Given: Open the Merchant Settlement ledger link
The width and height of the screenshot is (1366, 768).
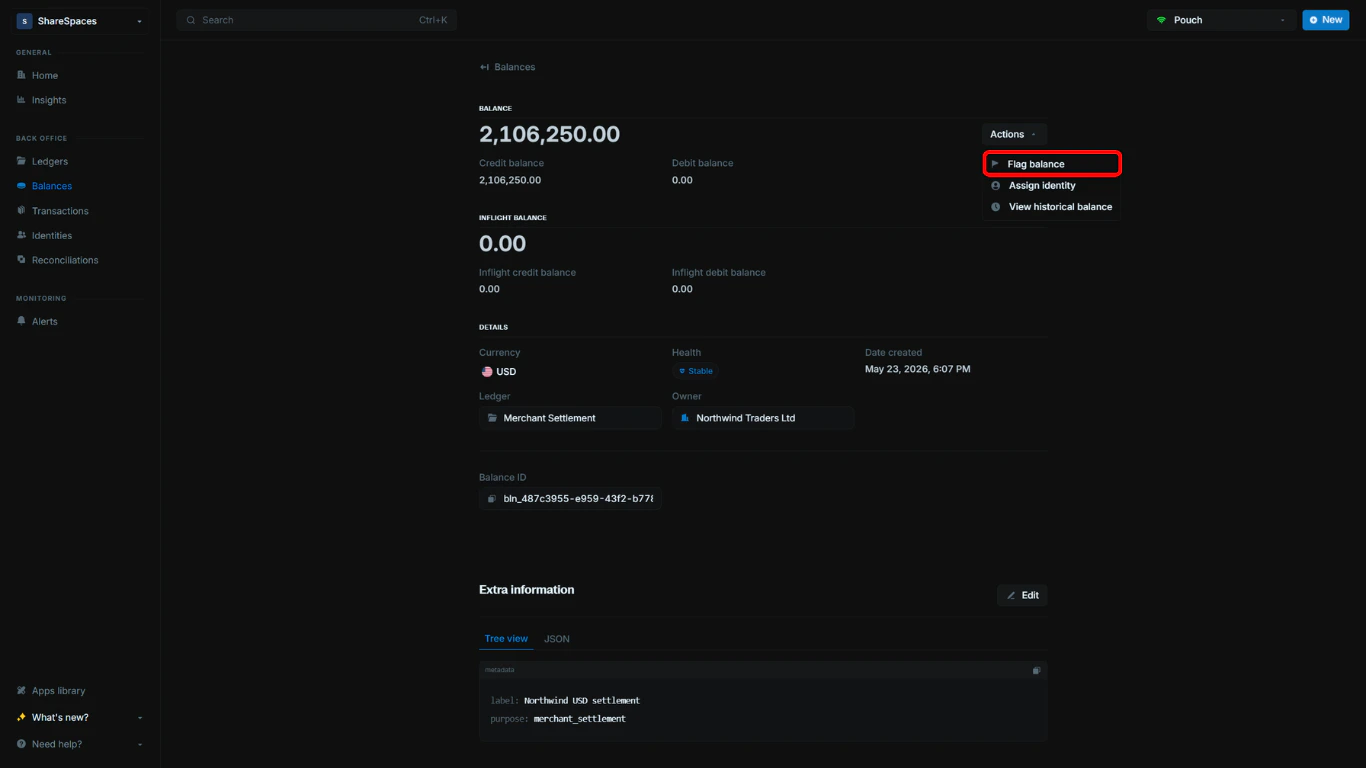Looking at the screenshot, I should pyautogui.click(x=570, y=418).
